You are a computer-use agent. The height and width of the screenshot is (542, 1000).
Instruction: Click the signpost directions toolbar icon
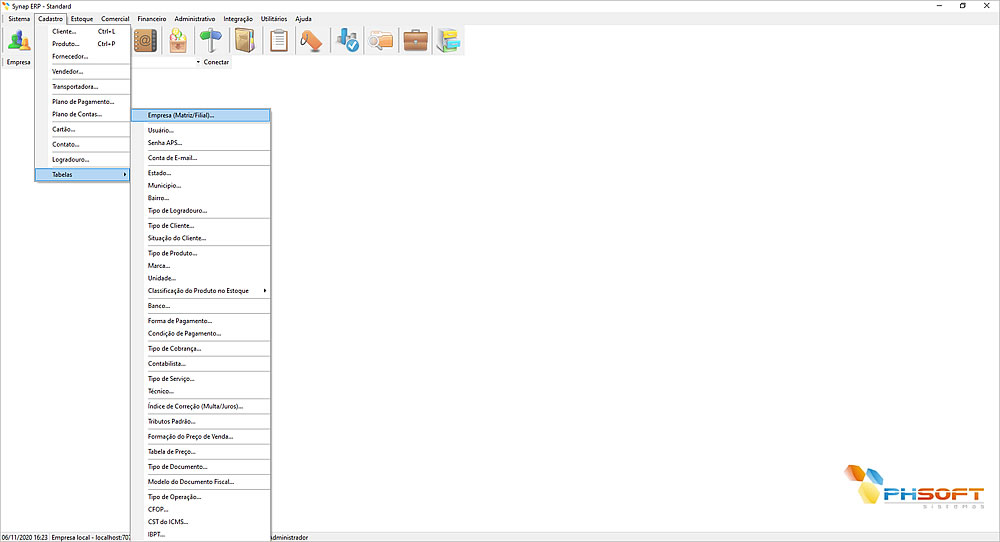211,41
